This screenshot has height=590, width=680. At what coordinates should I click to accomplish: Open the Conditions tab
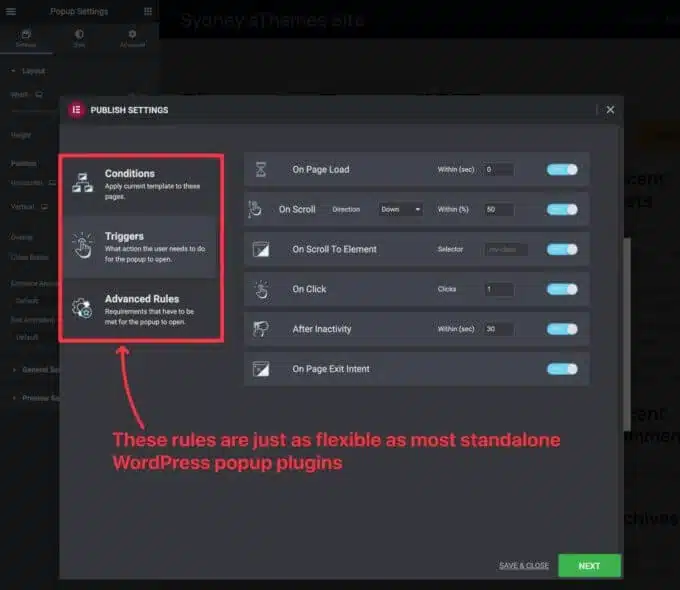pos(141,185)
